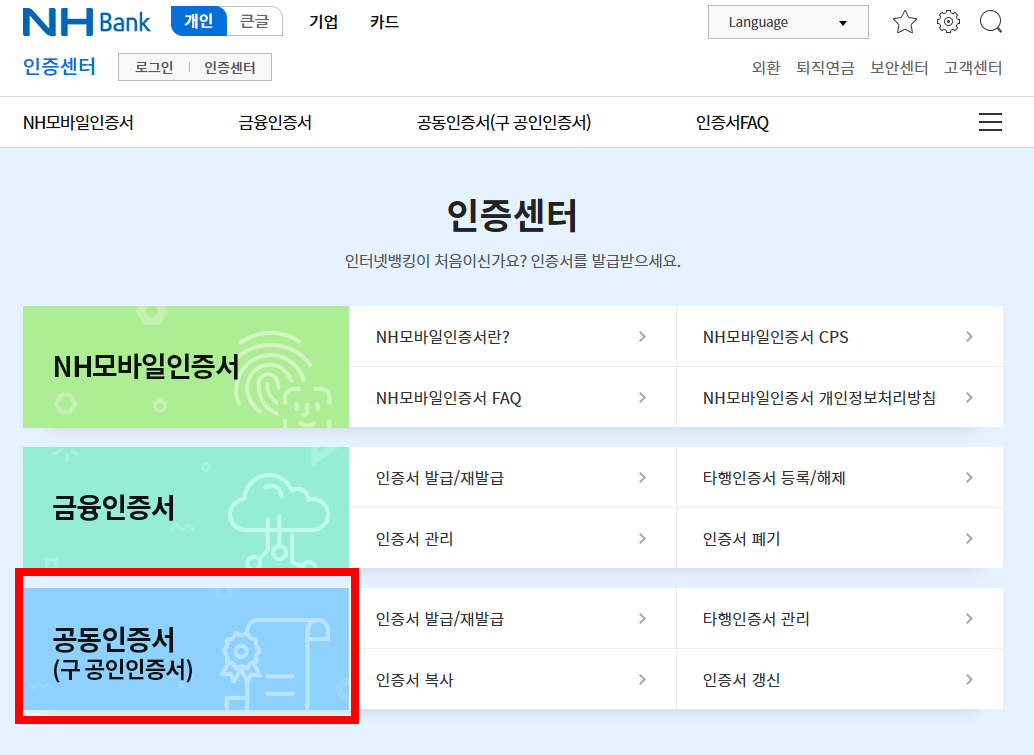Select the 기업 menu item
The width and height of the screenshot is (1034, 755).
coord(323,21)
